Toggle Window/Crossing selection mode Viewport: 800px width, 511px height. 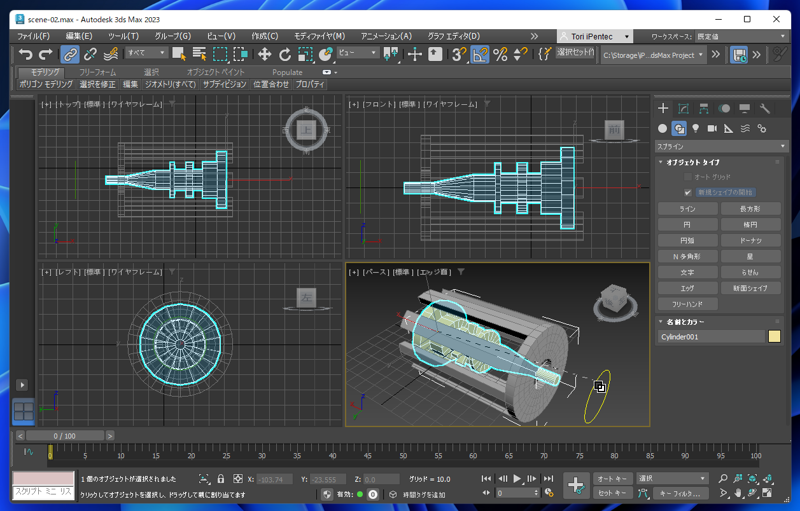tap(240, 54)
